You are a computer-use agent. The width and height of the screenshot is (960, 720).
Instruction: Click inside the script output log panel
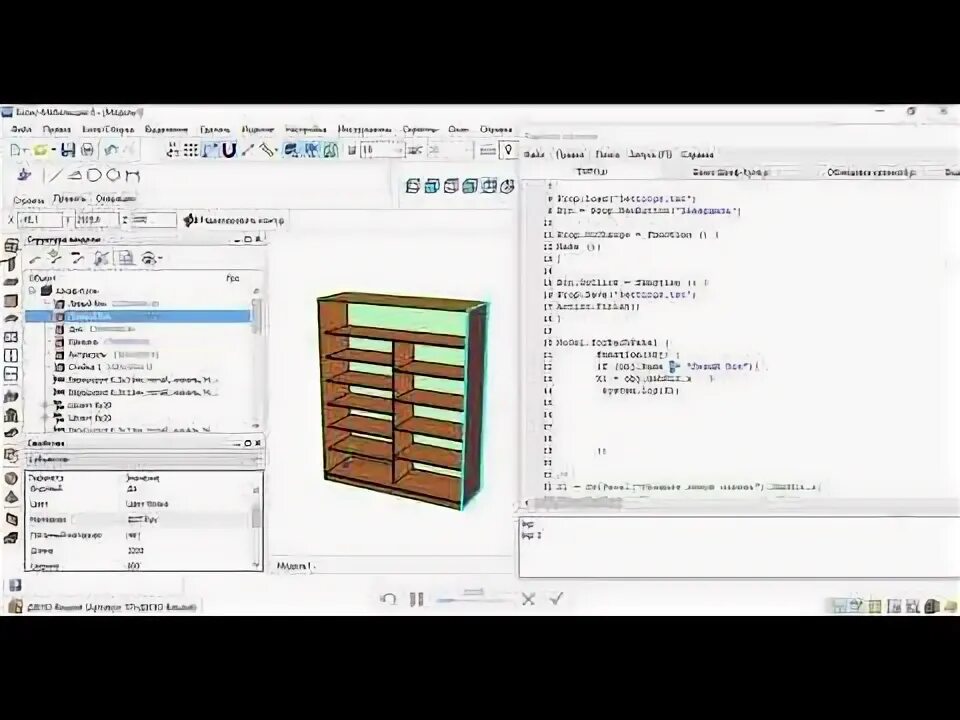[x=739, y=547]
